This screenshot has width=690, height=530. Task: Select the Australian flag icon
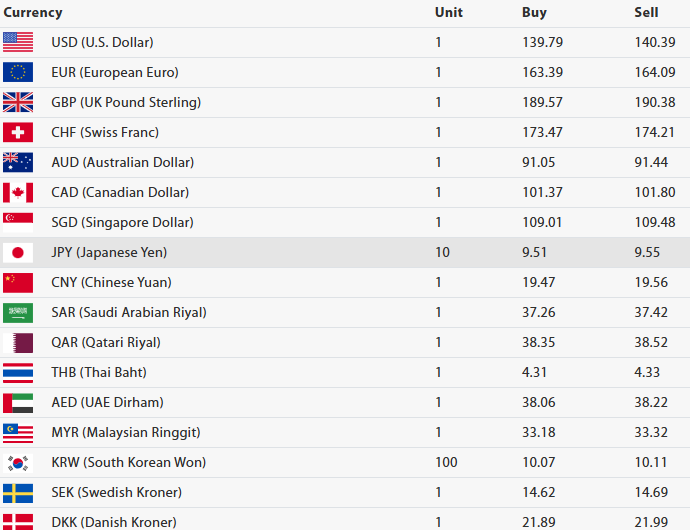[18, 162]
